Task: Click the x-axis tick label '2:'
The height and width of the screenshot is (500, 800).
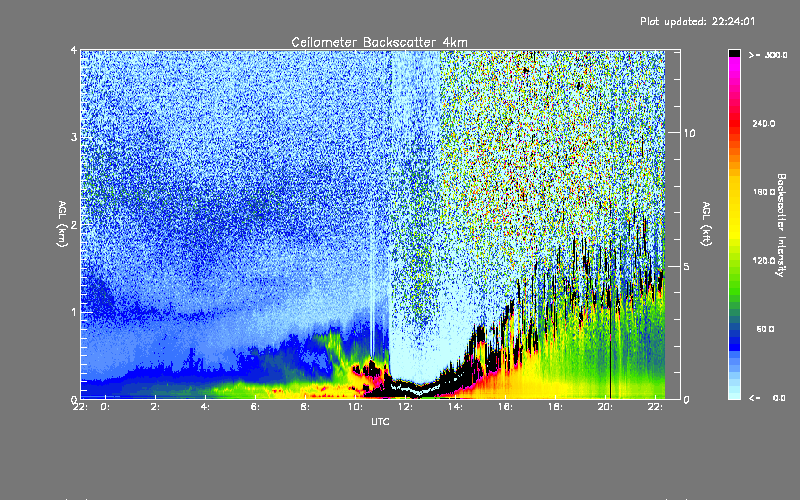Action: tap(155, 407)
